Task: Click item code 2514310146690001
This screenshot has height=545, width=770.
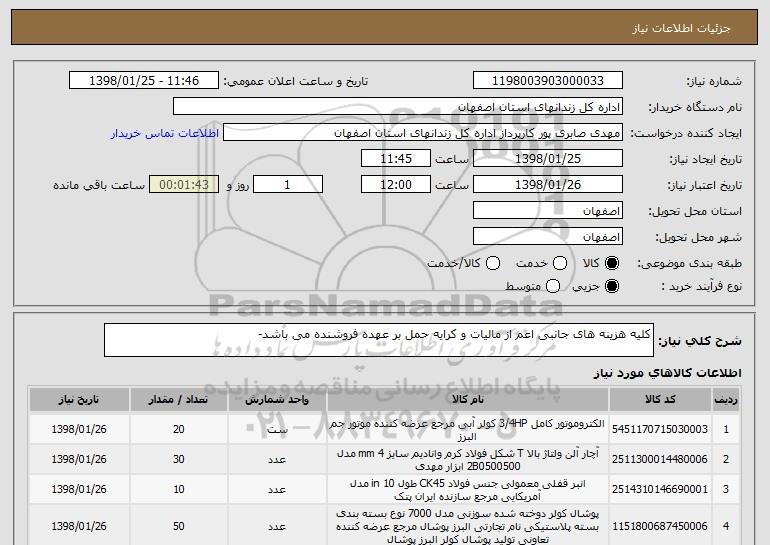Action: coord(660,489)
